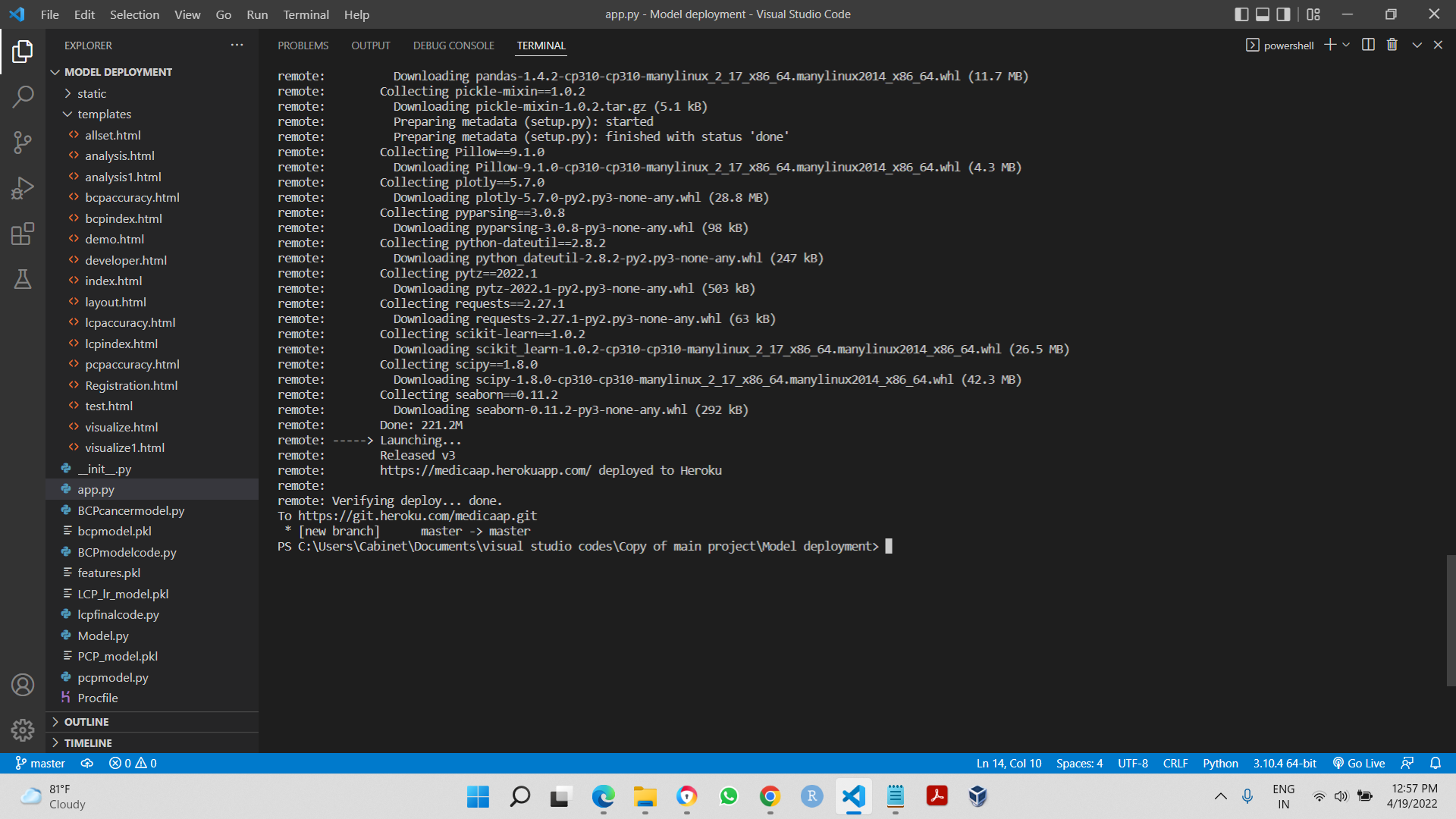Split the terminal pane
1456x819 pixels.
1368,45
